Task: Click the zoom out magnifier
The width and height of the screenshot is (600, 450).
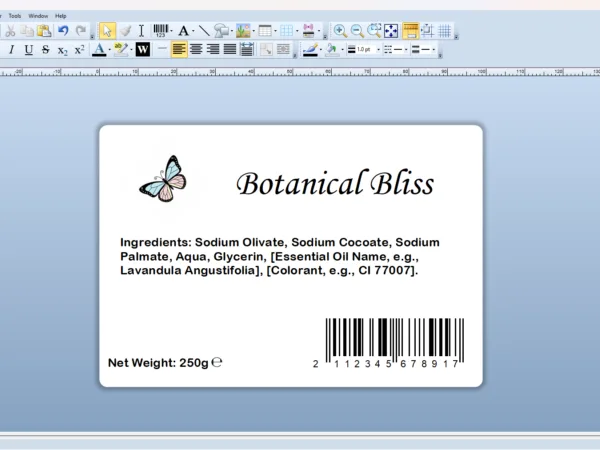Action: click(x=357, y=31)
